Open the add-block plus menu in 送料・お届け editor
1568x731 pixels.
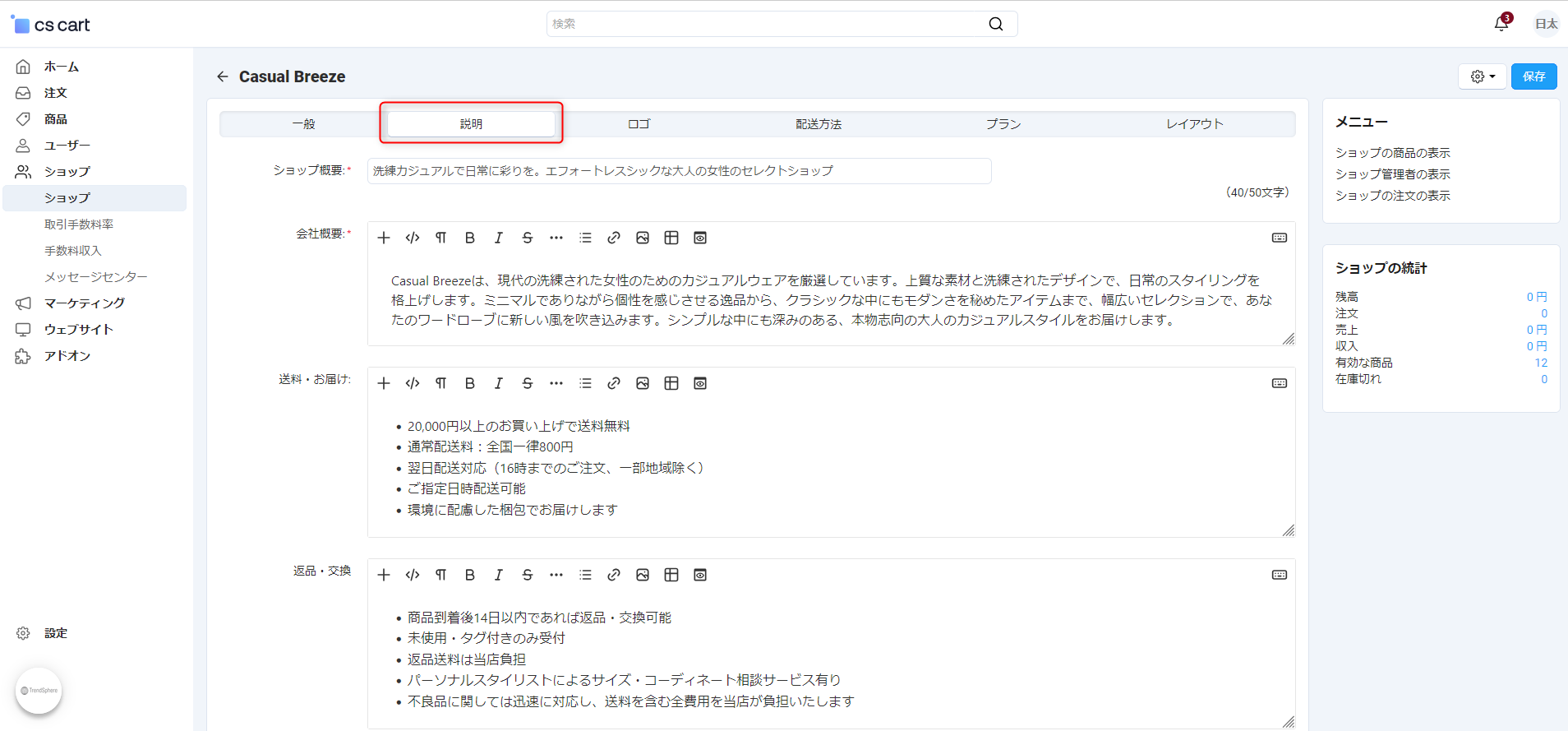(384, 383)
